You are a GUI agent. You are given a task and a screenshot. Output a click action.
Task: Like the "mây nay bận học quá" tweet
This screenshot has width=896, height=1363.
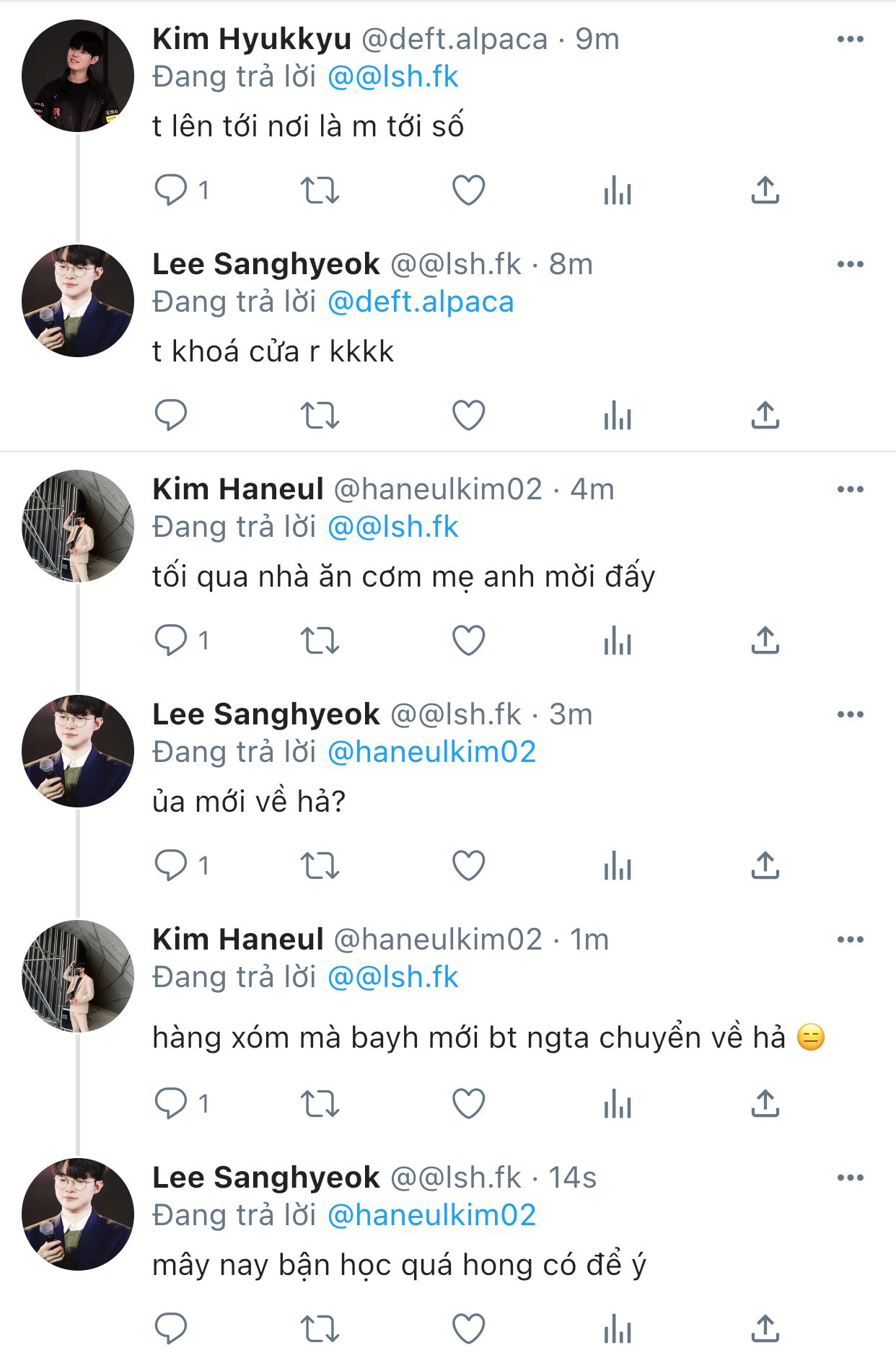coord(468,1329)
